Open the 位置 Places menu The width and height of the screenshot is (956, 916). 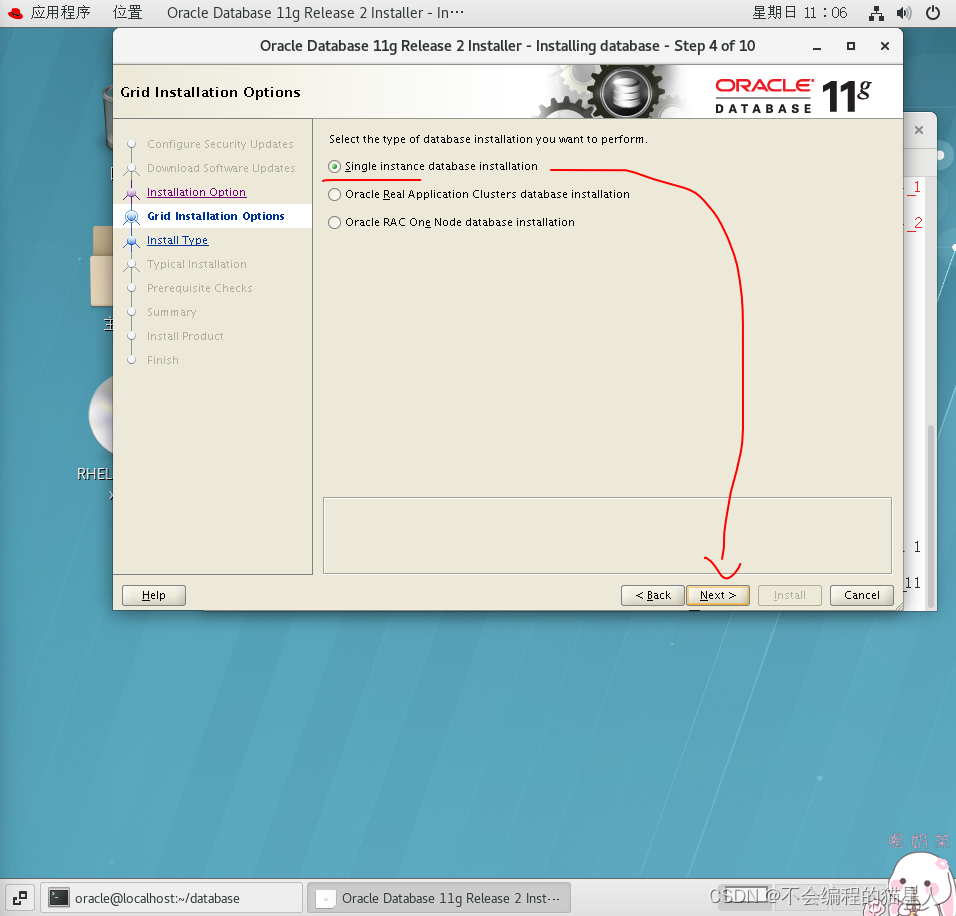click(127, 13)
